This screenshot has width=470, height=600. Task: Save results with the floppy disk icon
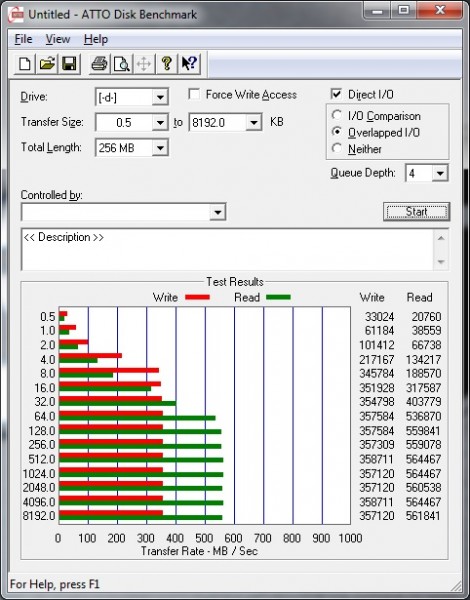(x=69, y=64)
